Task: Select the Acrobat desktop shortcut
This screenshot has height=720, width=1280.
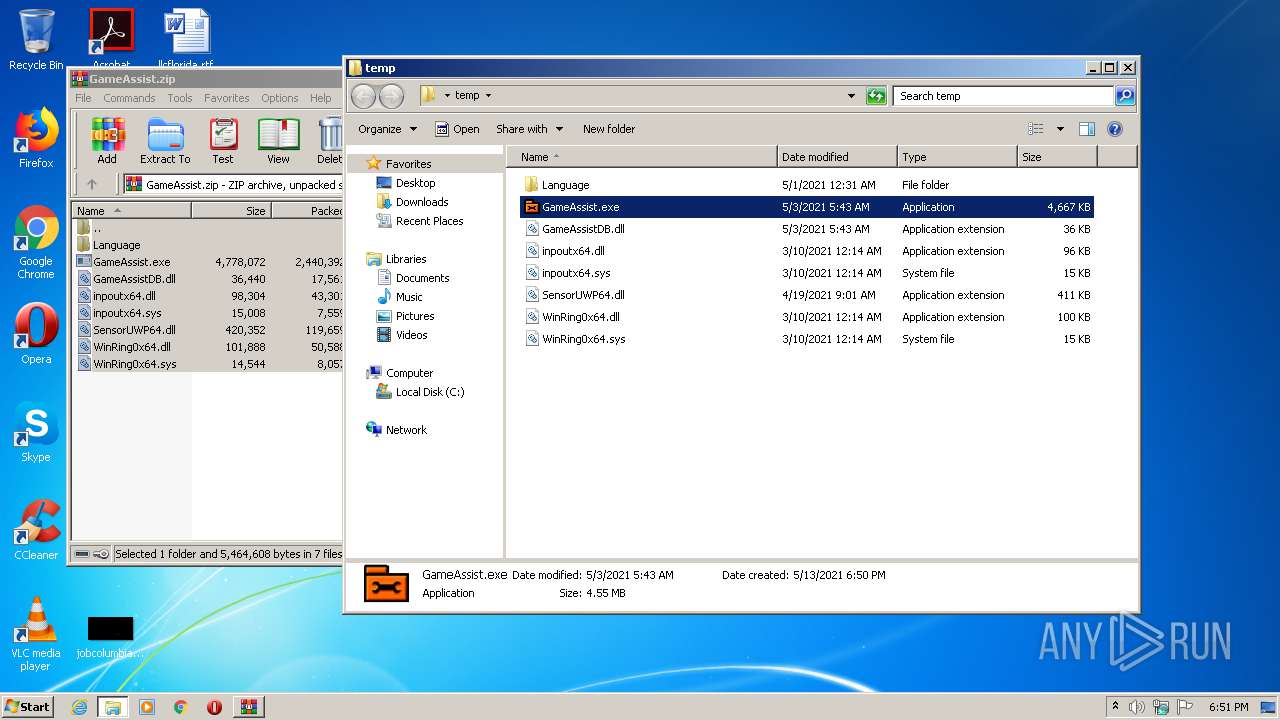Action: pyautogui.click(x=111, y=39)
